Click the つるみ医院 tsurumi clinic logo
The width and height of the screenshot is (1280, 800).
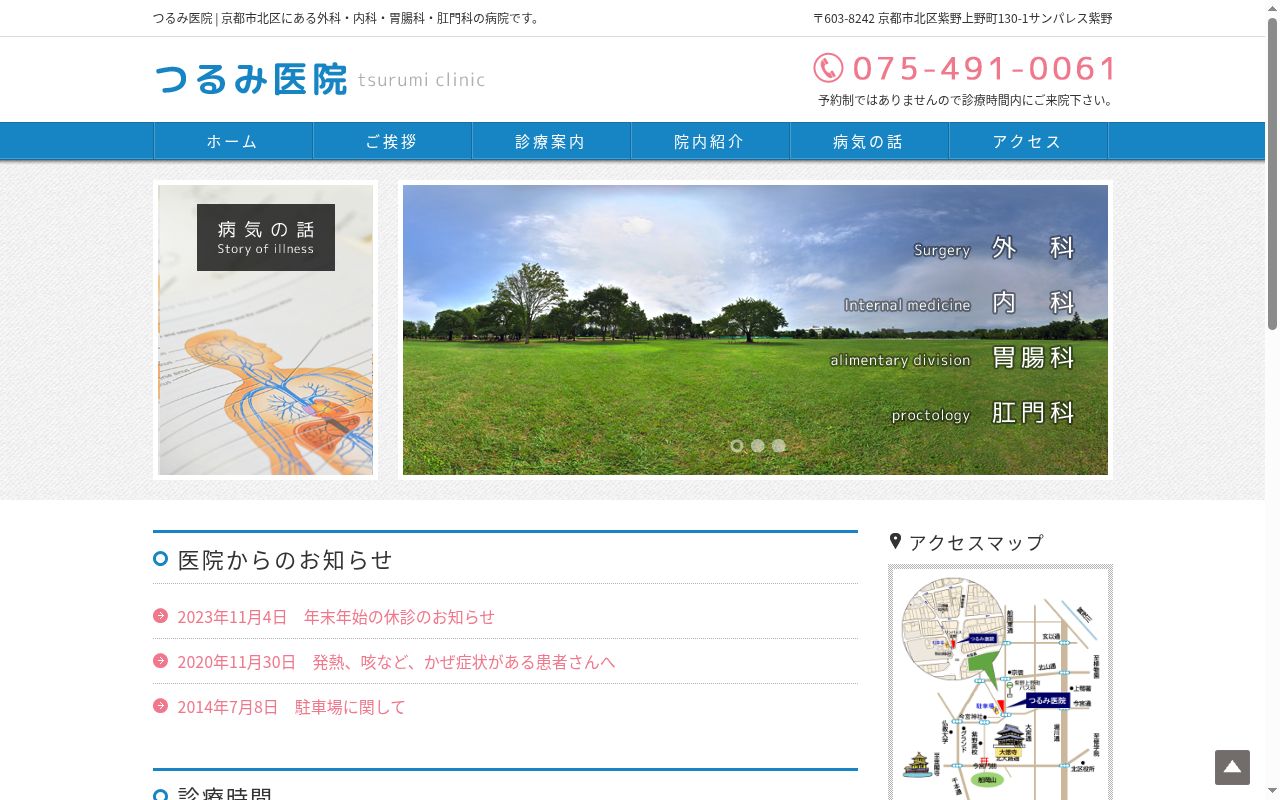click(320, 79)
